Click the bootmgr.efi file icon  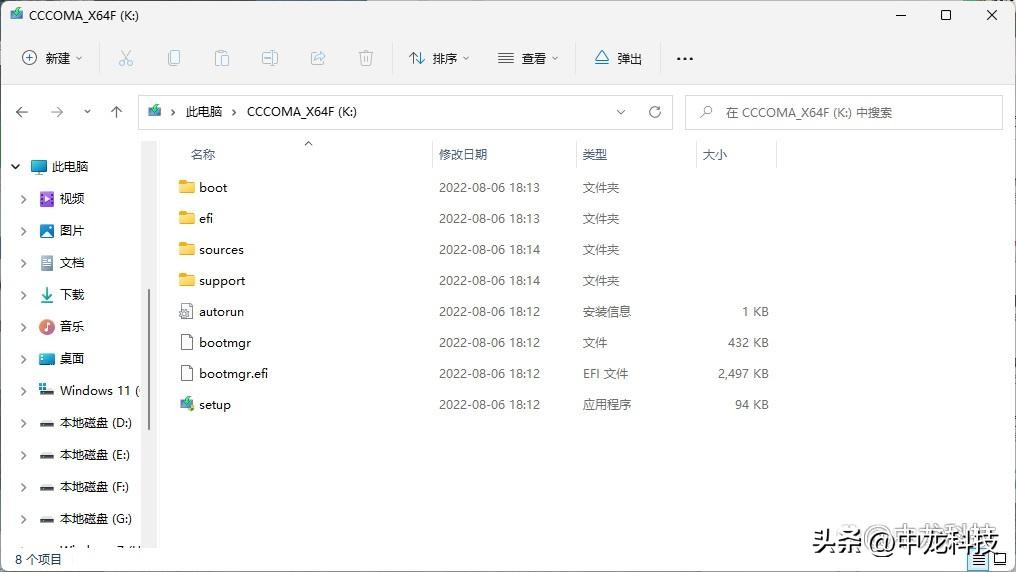click(x=187, y=373)
